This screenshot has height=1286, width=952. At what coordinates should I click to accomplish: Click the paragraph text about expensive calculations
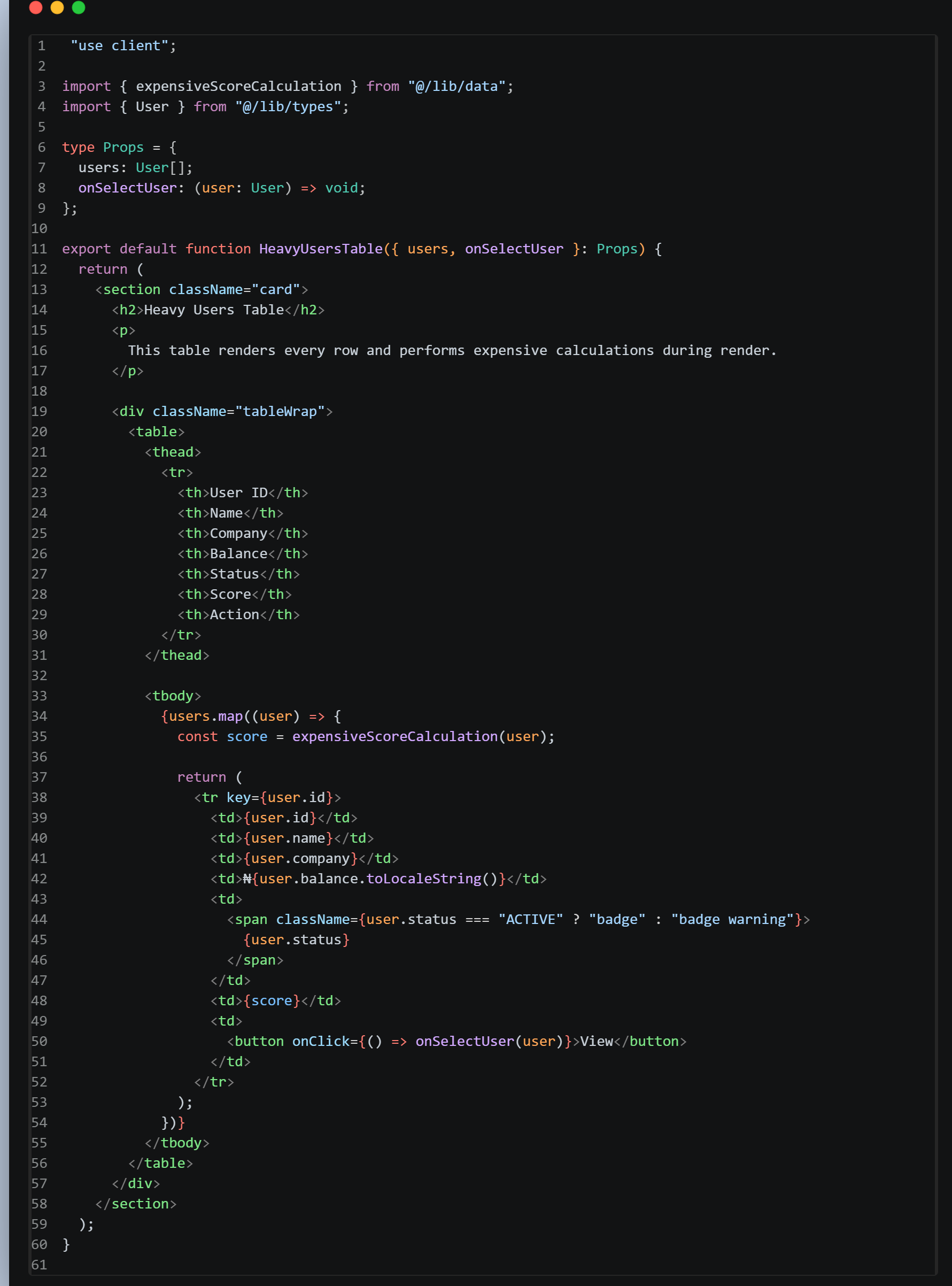click(x=452, y=350)
